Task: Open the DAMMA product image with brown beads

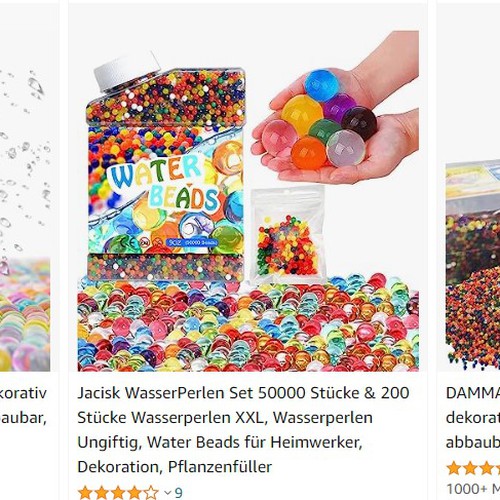Action: [473, 265]
